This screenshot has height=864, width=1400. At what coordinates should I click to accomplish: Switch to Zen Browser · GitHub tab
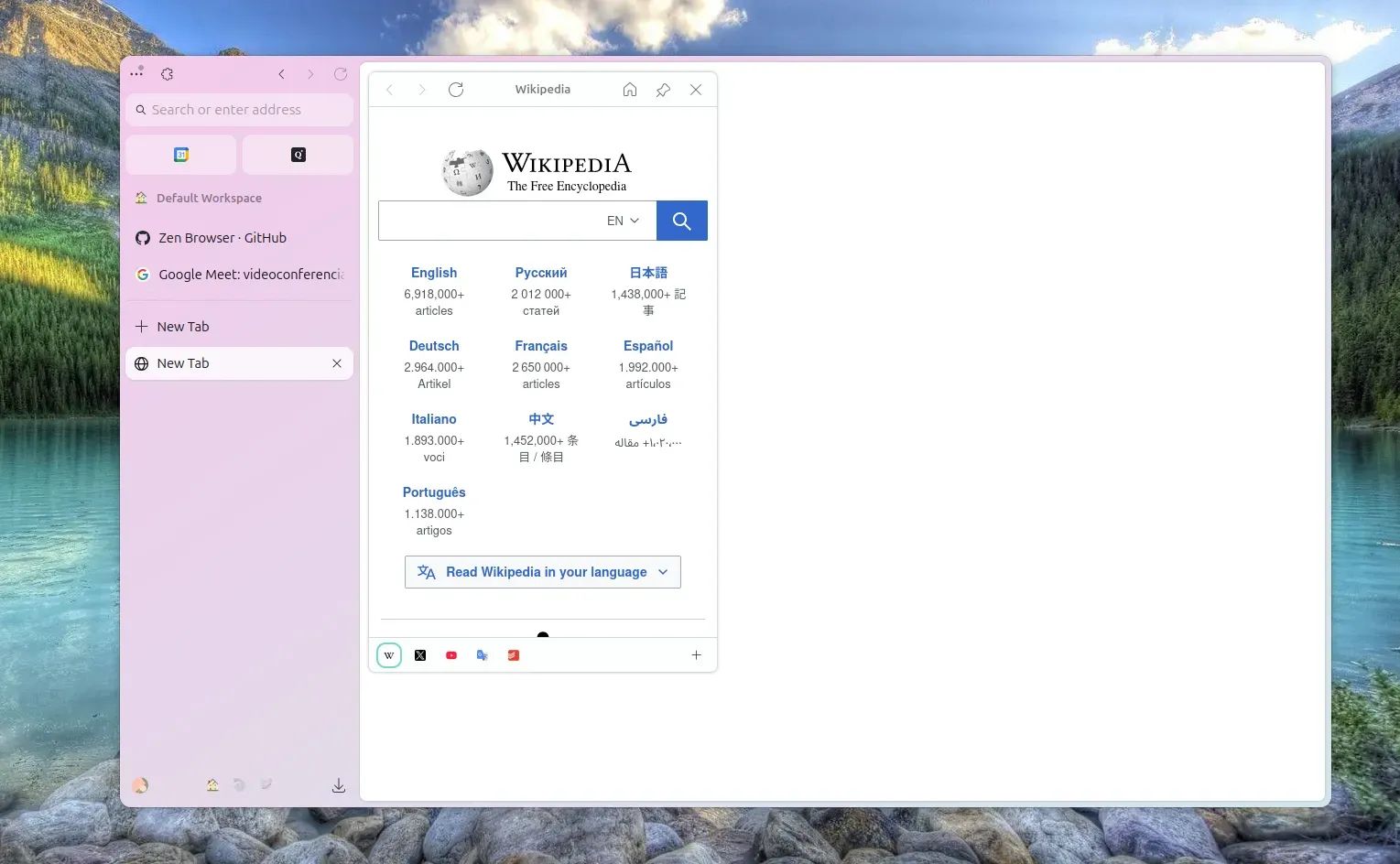(x=222, y=238)
